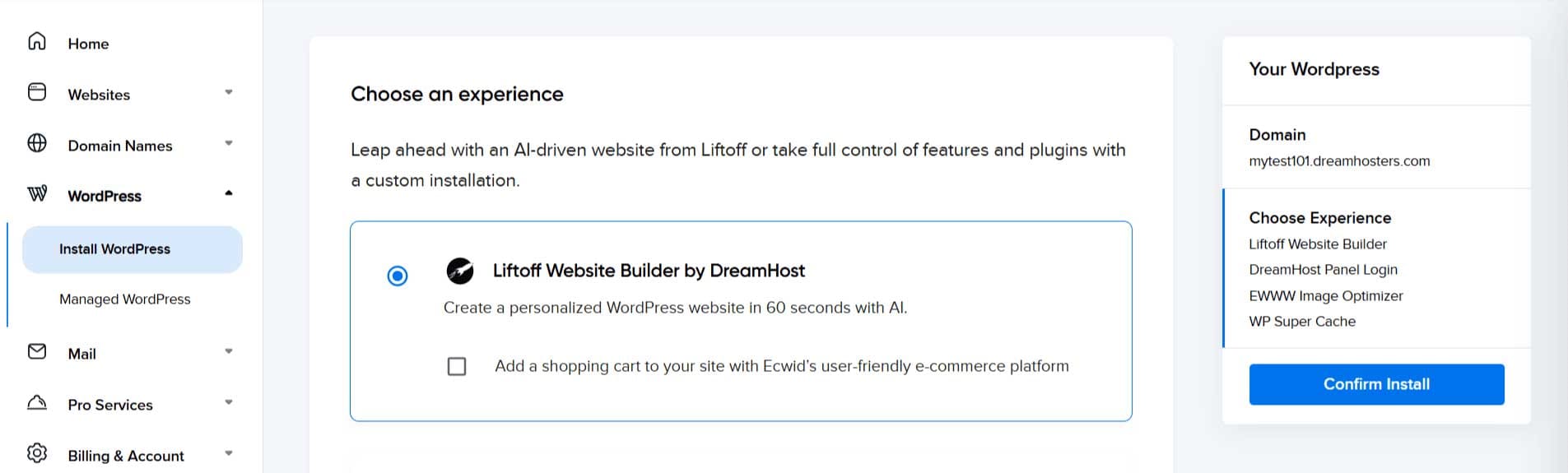Expand the Pro Services dropdown arrow
This screenshot has height=473, width=1568.
[229, 402]
